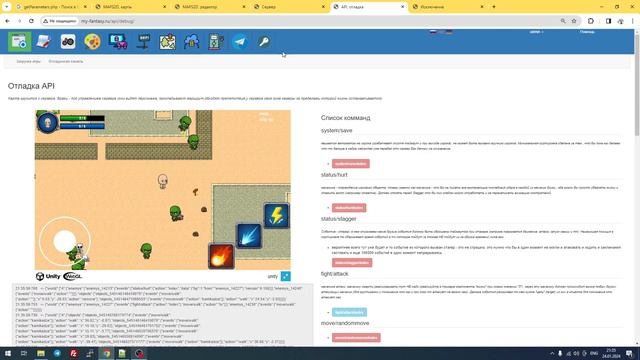640x360 pixels.
Task: Open the ENG language indicator in the tray
Action: click(594, 353)
